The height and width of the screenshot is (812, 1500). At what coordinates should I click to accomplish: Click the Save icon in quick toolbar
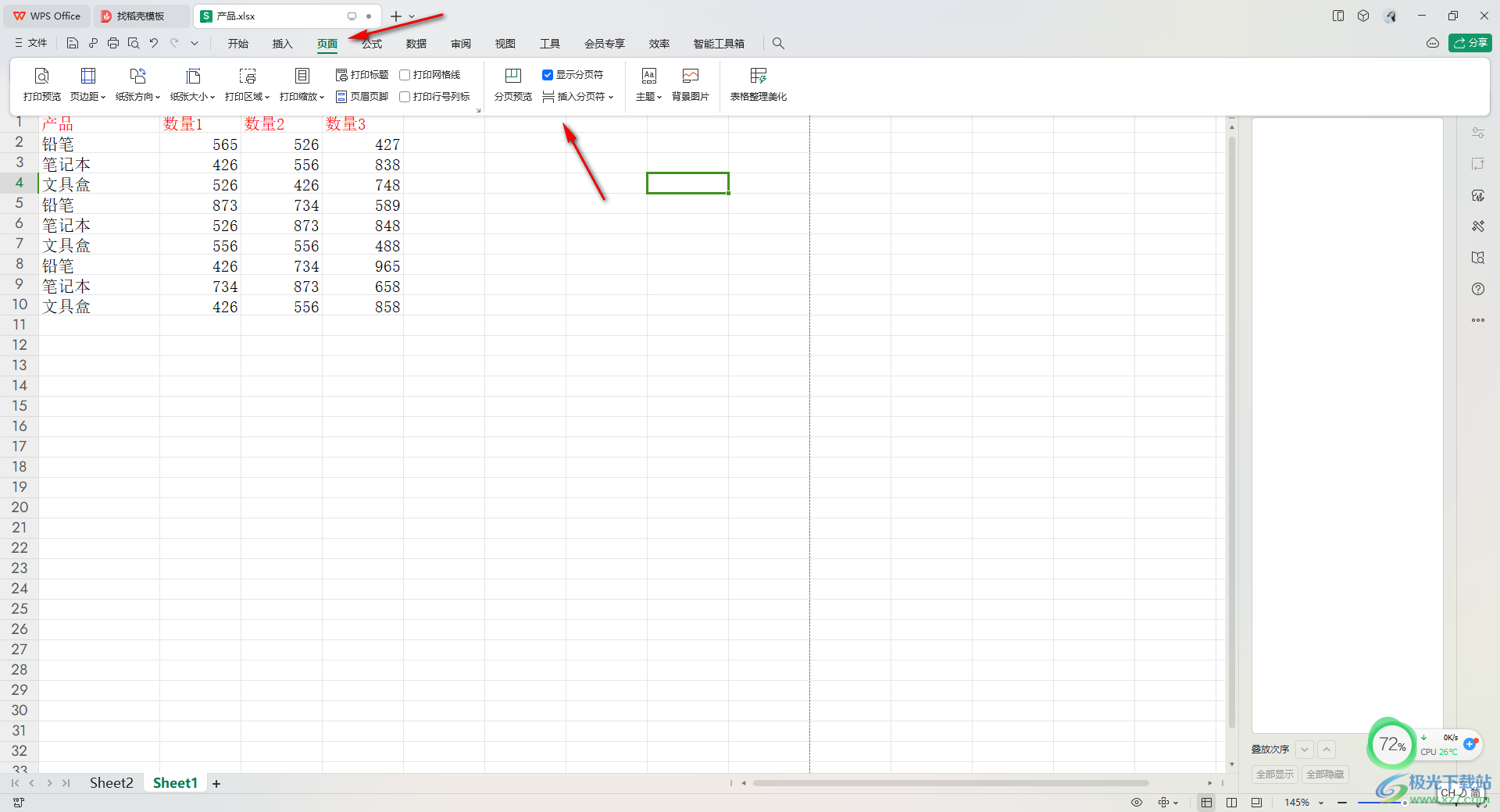point(73,44)
